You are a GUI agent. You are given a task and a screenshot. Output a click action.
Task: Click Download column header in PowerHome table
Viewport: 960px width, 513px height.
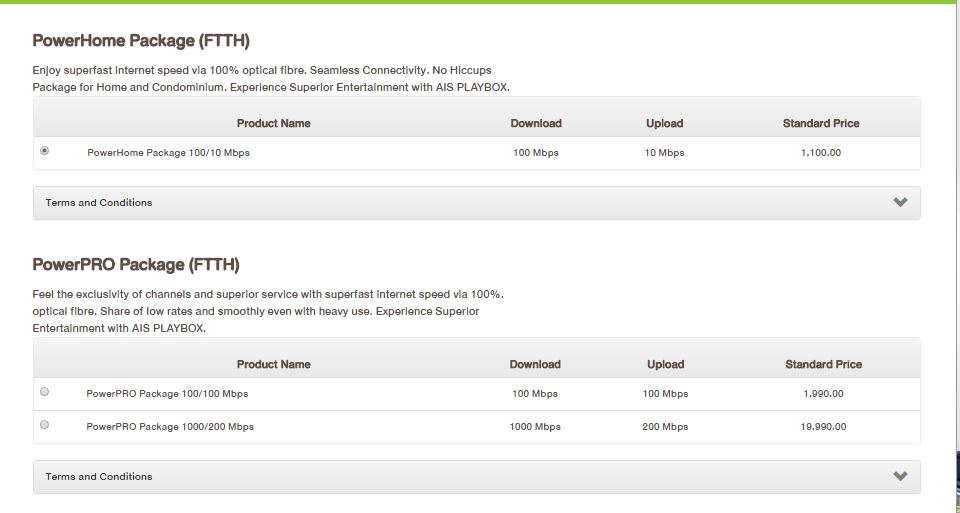[x=536, y=123]
